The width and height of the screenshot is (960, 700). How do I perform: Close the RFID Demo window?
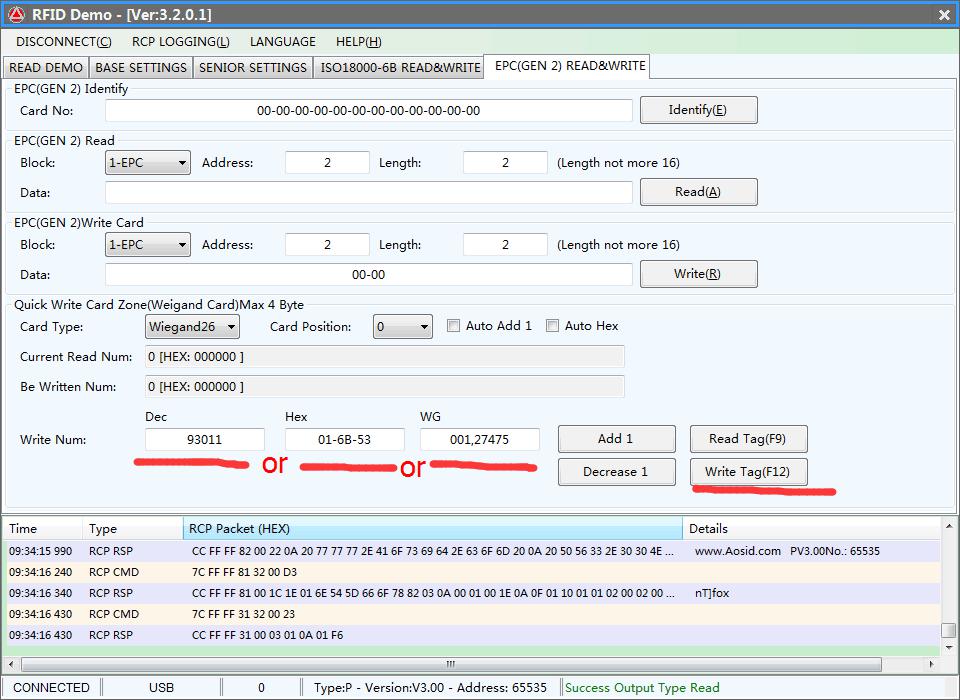[944, 14]
